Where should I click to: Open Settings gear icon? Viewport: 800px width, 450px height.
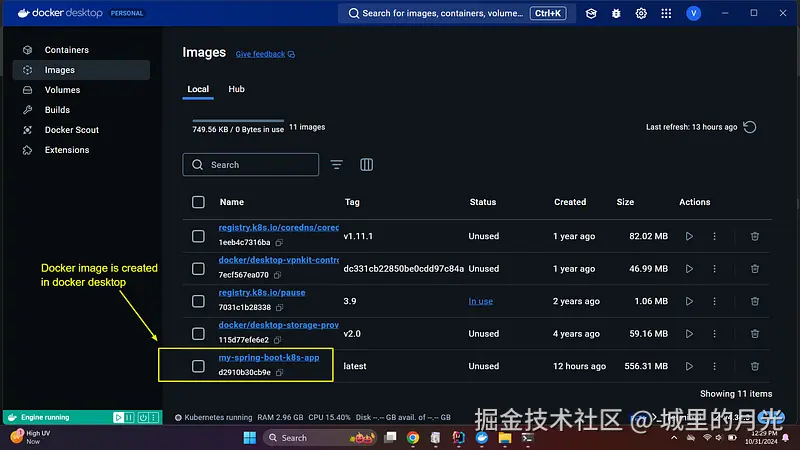pos(641,14)
